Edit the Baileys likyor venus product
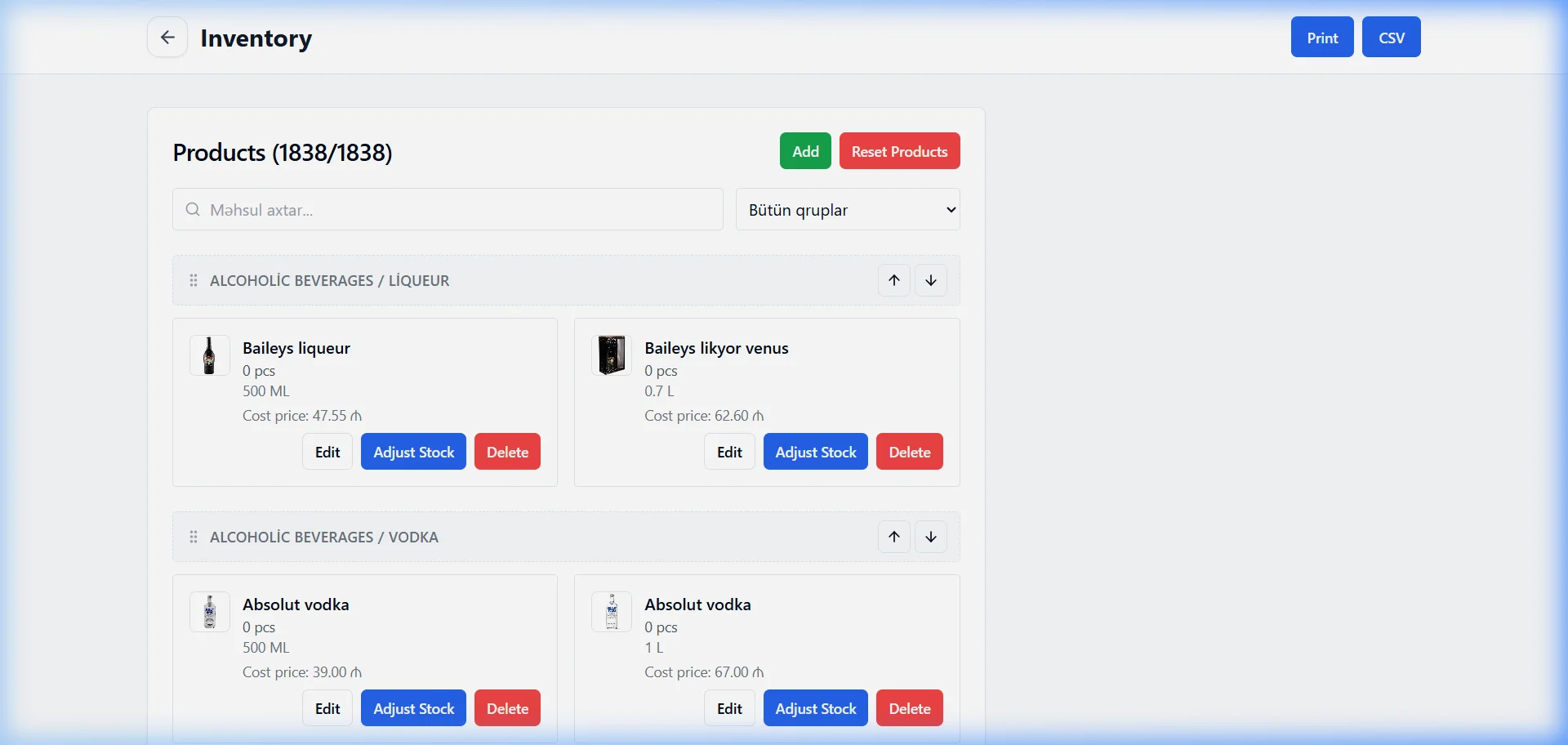This screenshot has width=1568, height=745. [729, 452]
